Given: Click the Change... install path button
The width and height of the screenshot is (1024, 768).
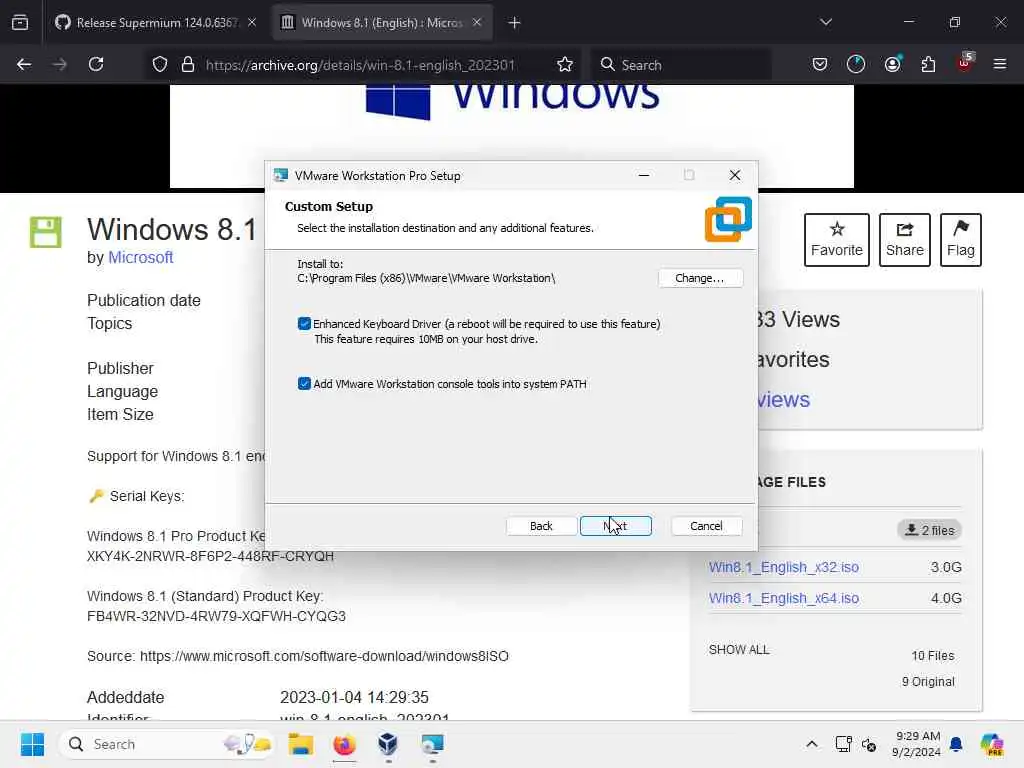Looking at the screenshot, I should click(700, 278).
